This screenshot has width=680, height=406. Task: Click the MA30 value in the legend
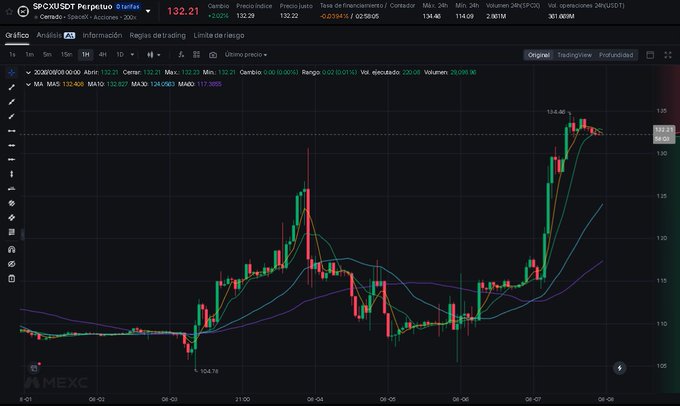tap(163, 84)
